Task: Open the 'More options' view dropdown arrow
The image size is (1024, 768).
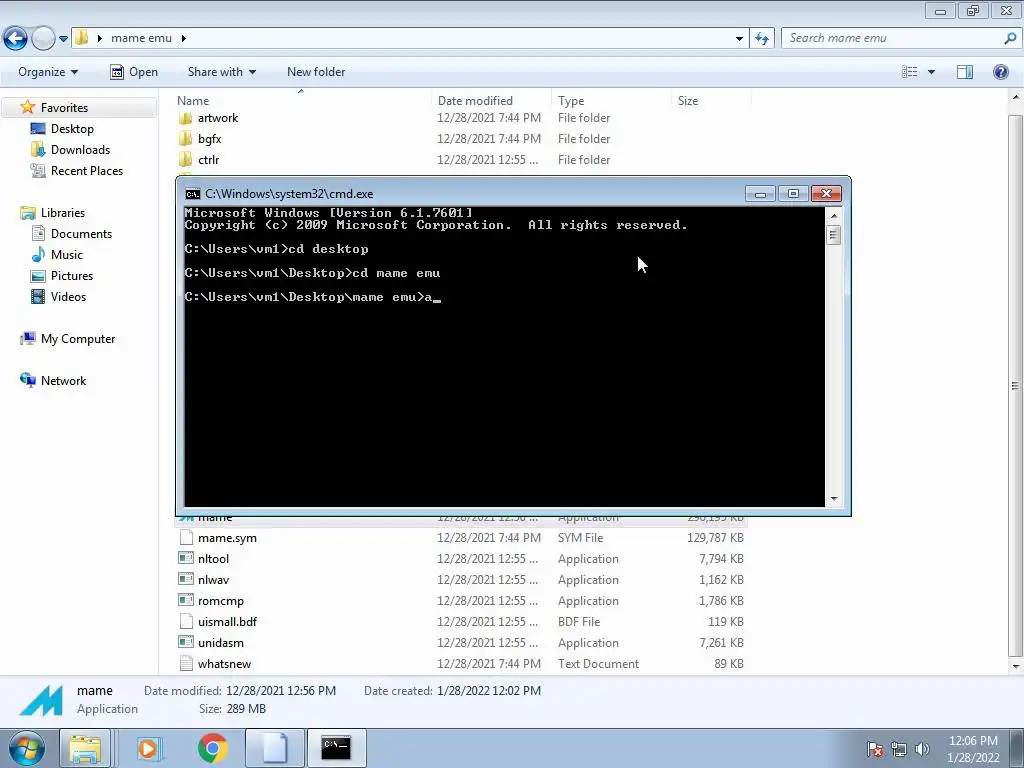Action: click(x=931, y=72)
